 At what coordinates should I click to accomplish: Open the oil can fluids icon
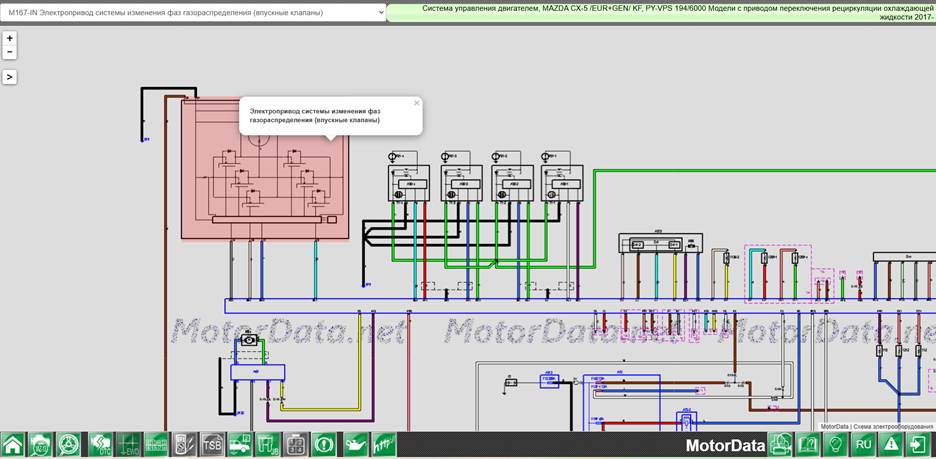point(356,445)
